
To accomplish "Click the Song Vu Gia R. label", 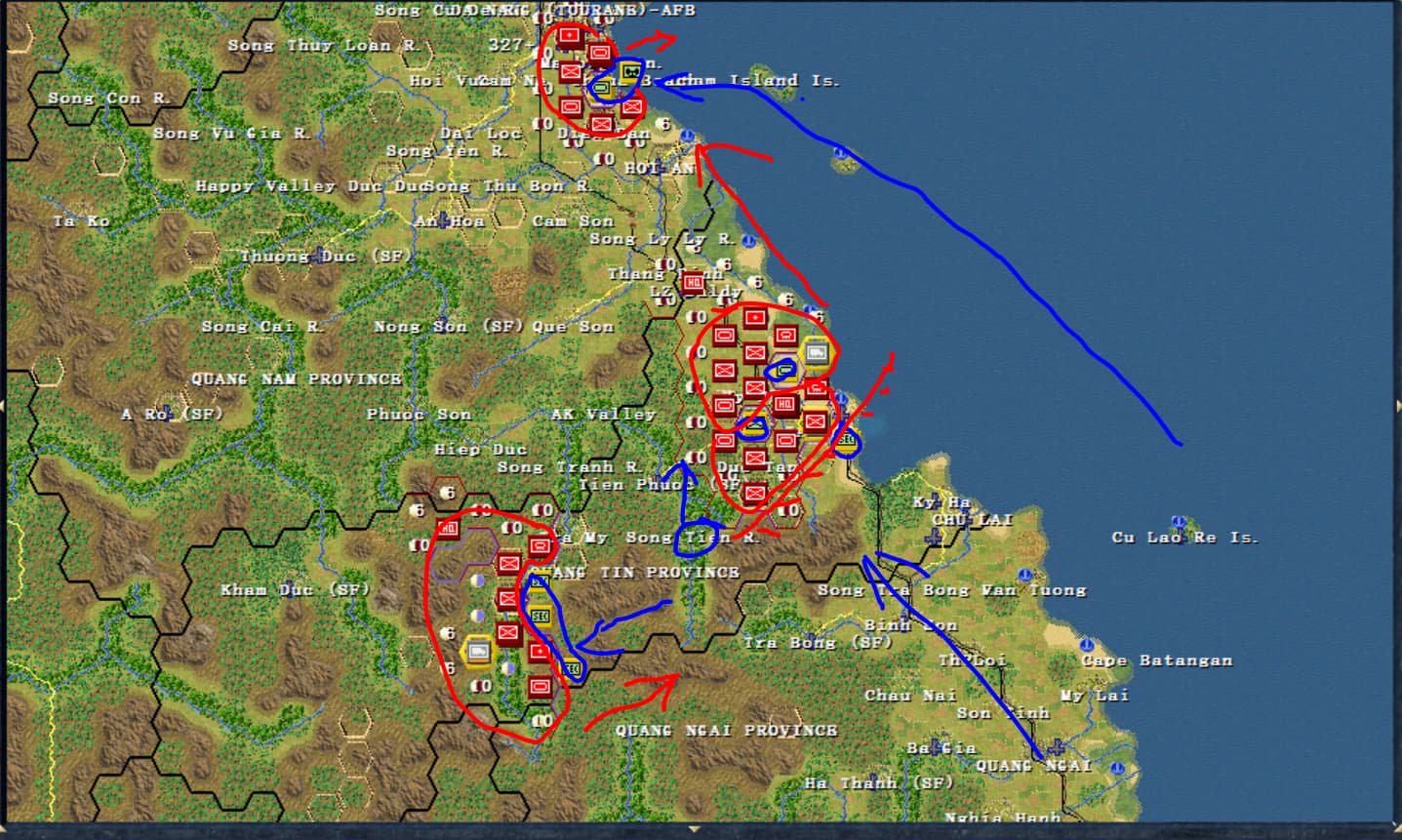I will click(231, 133).
